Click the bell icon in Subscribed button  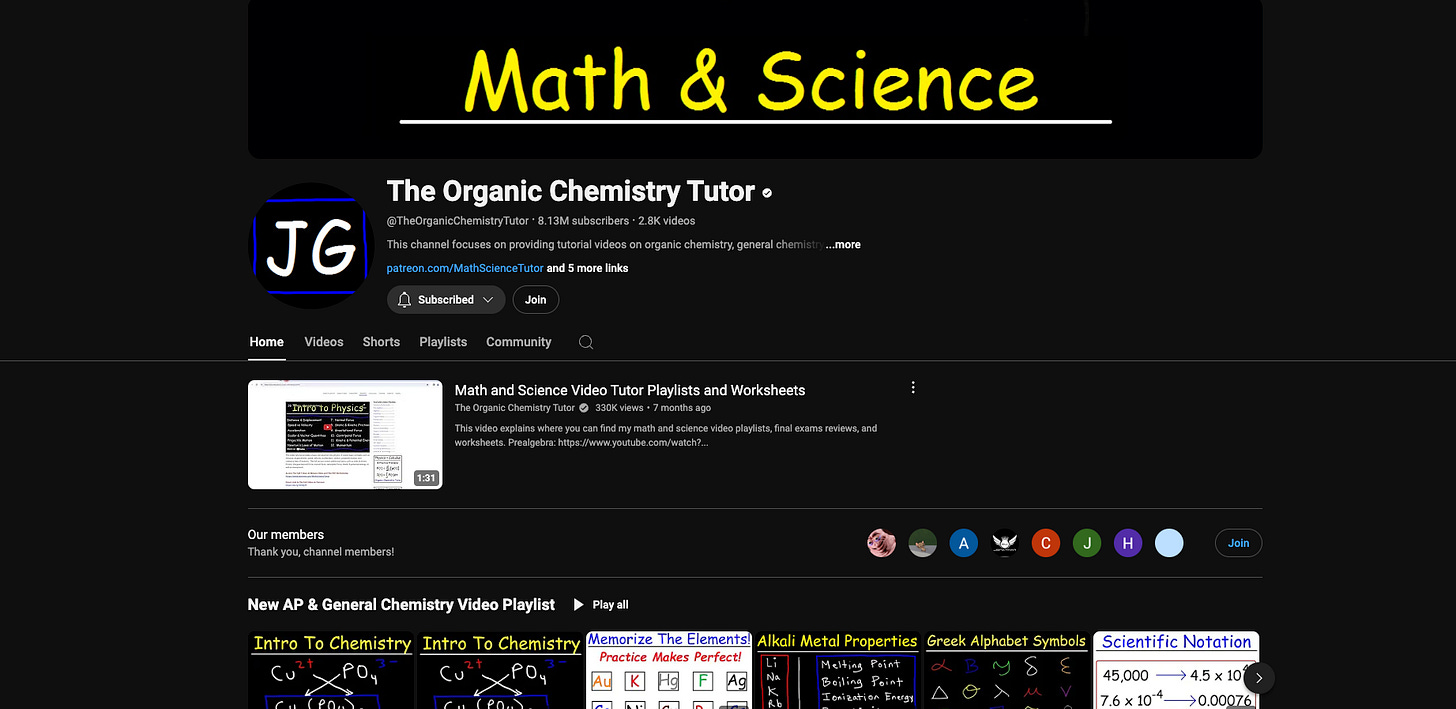404,300
